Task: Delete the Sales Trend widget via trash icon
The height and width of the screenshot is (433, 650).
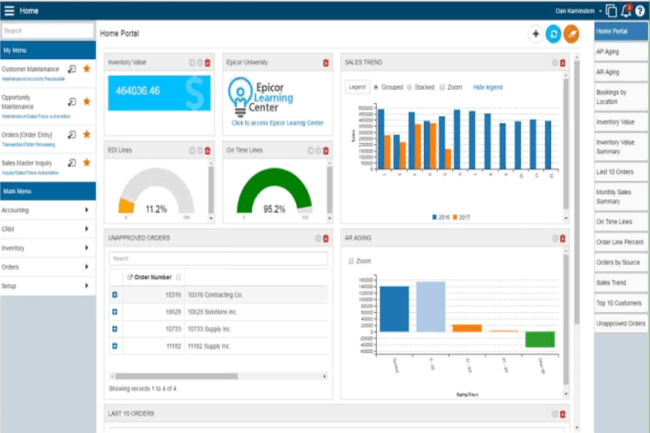Action: coord(562,63)
